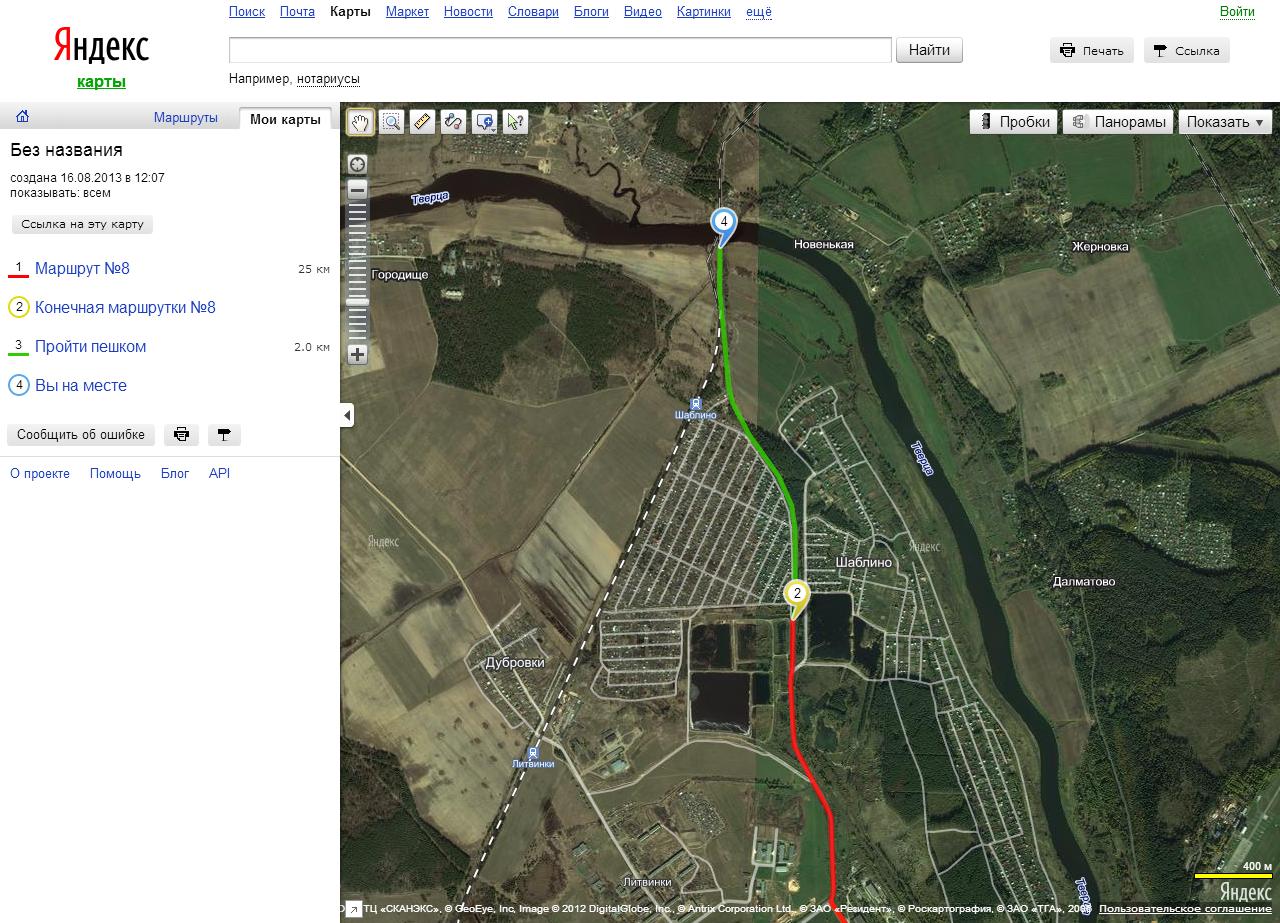Click the нотариусы example link
Screen dimensions: 1280x923
point(328,79)
